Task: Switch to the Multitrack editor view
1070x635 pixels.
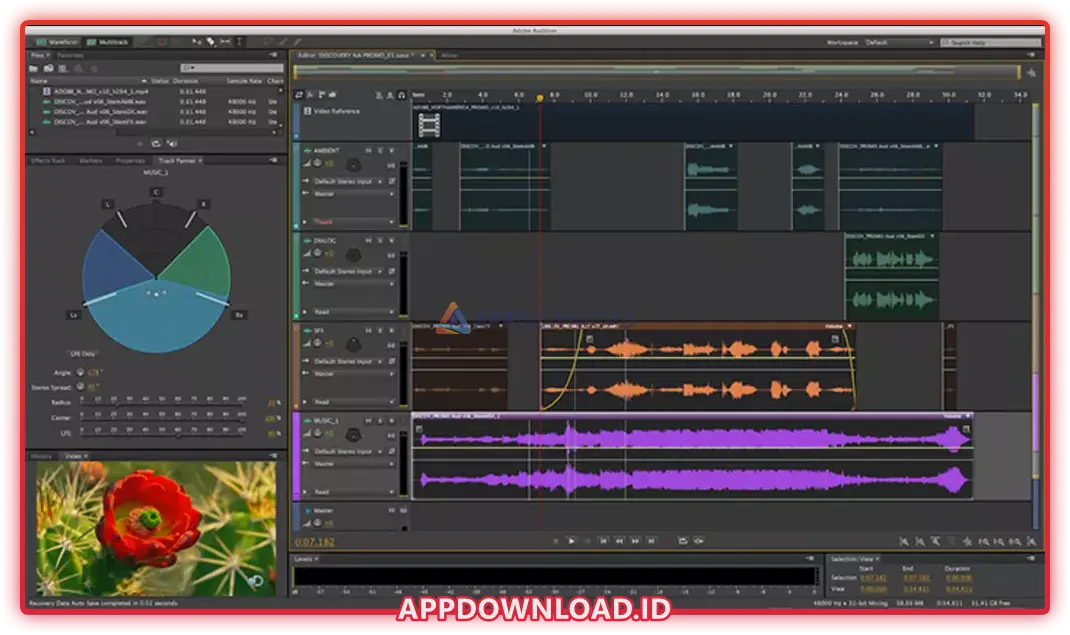Action: 105,42
